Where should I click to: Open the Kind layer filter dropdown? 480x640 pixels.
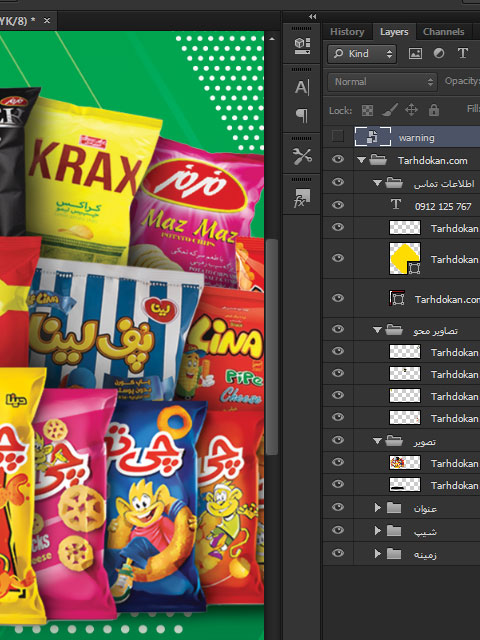pyautogui.click(x=362, y=54)
